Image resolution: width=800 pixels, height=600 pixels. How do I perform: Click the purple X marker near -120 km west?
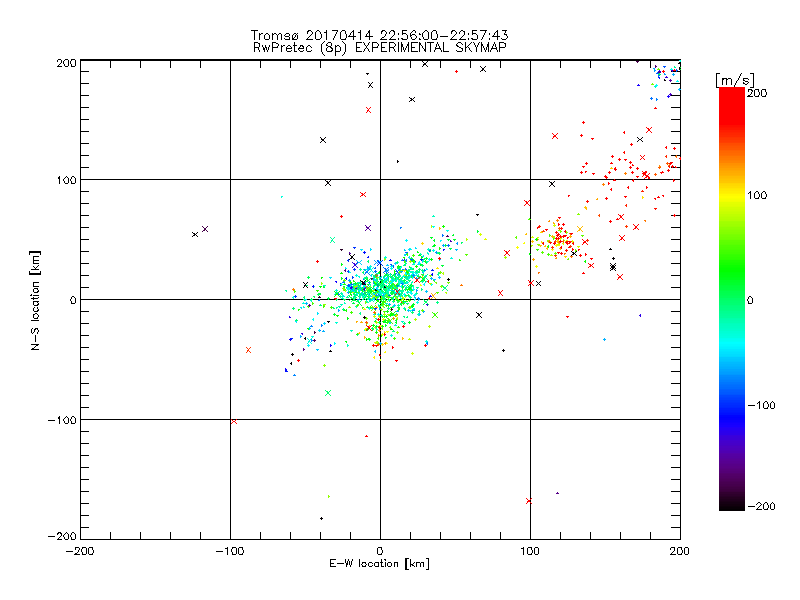205,229
